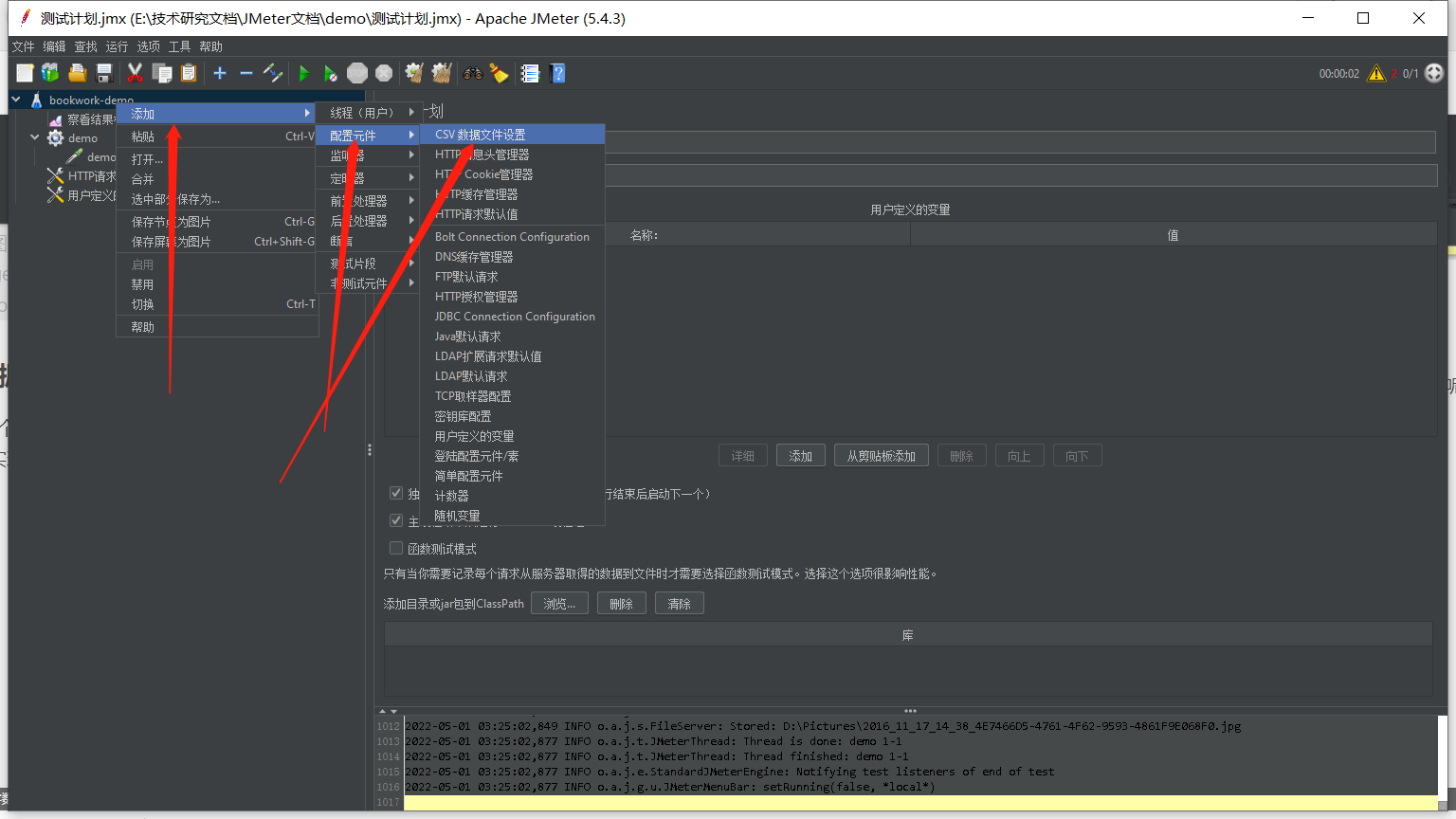Viewport: 1456px width, 819px height.
Task: Save the test plan with floppy icon
Action: [x=104, y=73]
